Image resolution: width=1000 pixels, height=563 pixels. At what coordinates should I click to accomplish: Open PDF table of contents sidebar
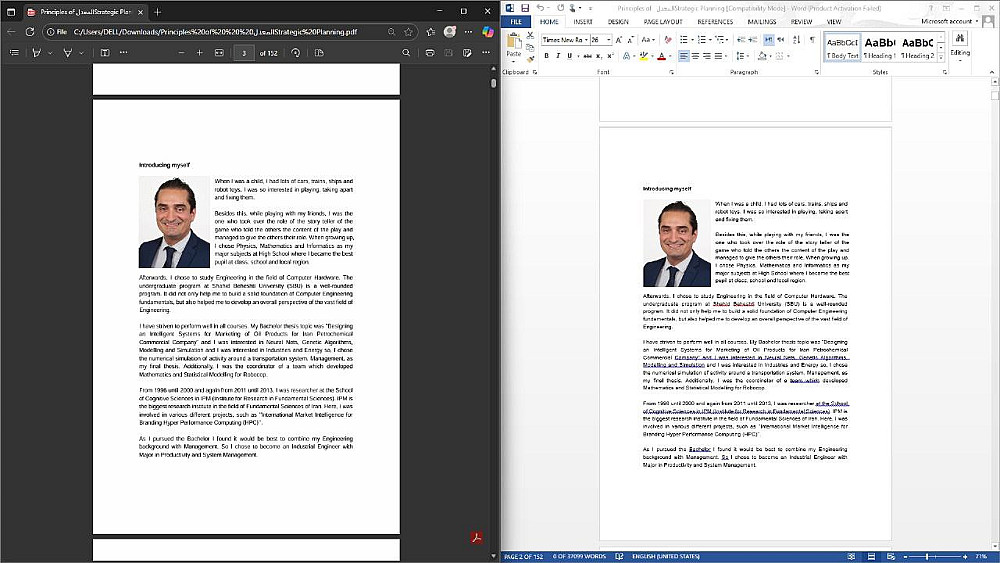14,53
